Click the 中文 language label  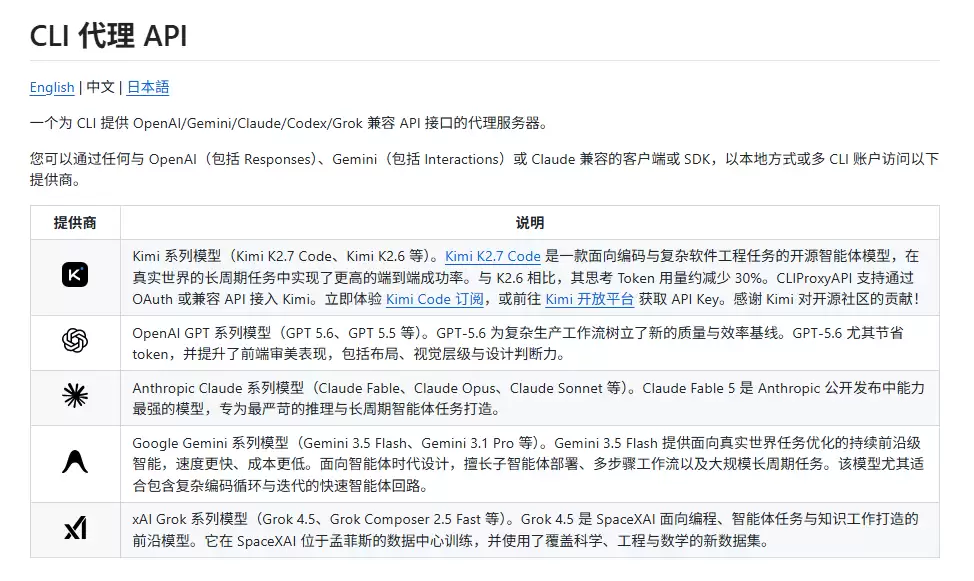(x=100, y=88)
